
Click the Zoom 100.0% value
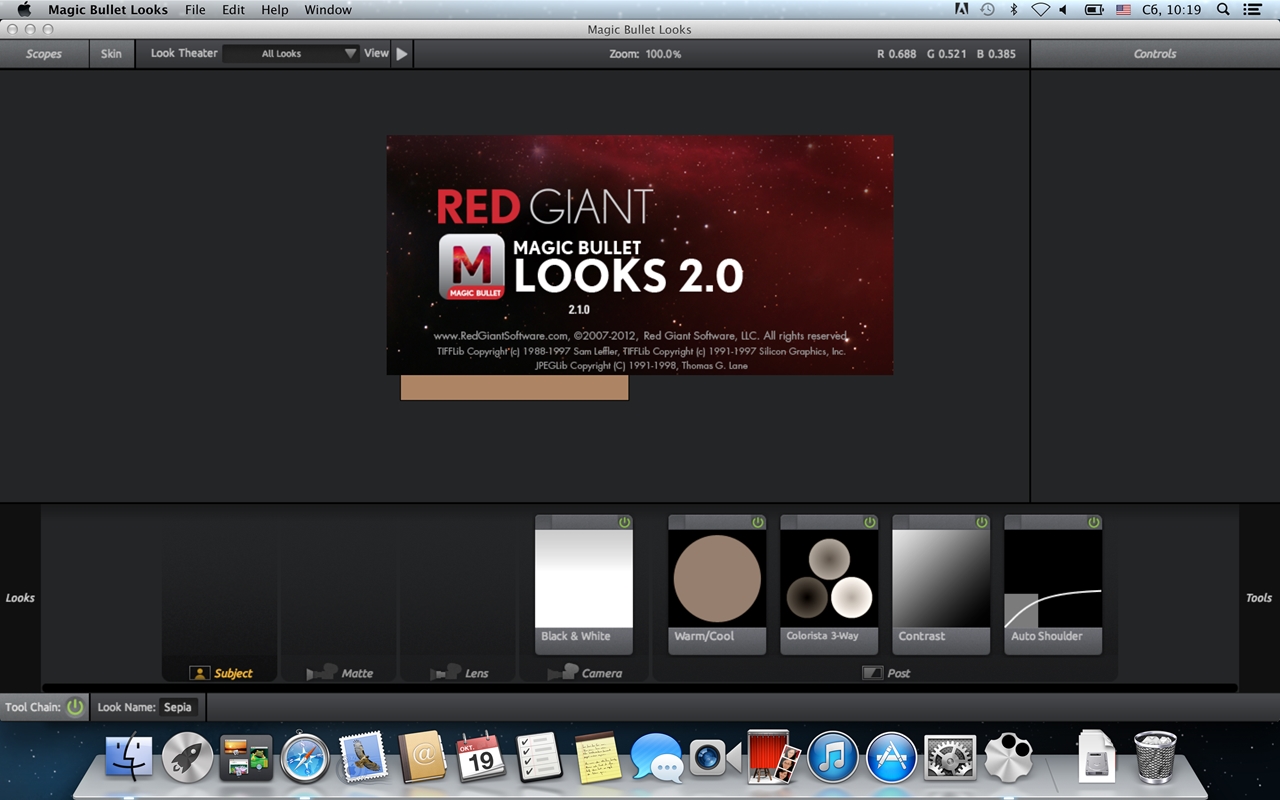[663, 54]
